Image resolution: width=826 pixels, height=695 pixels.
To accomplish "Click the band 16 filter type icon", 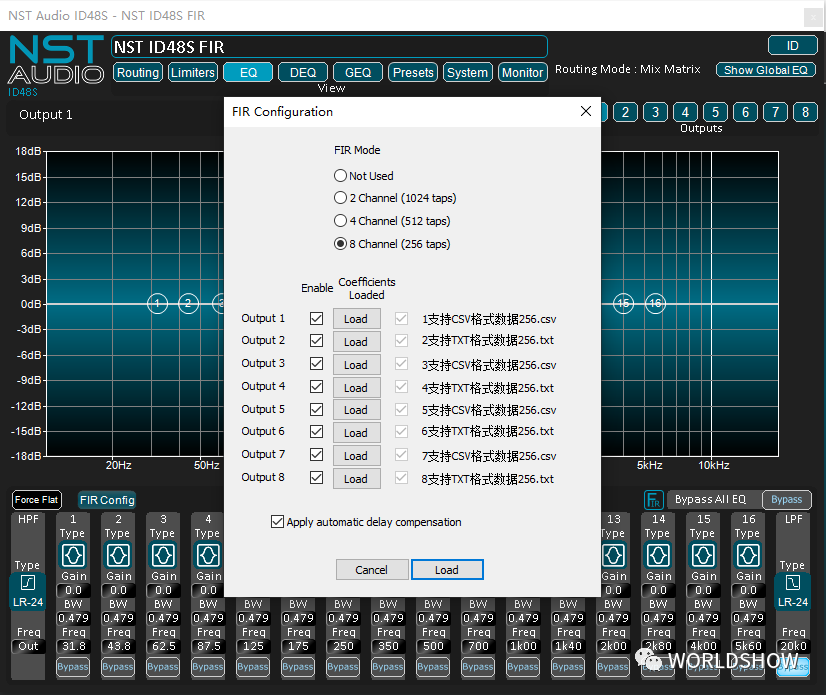I will pos(749,555).
